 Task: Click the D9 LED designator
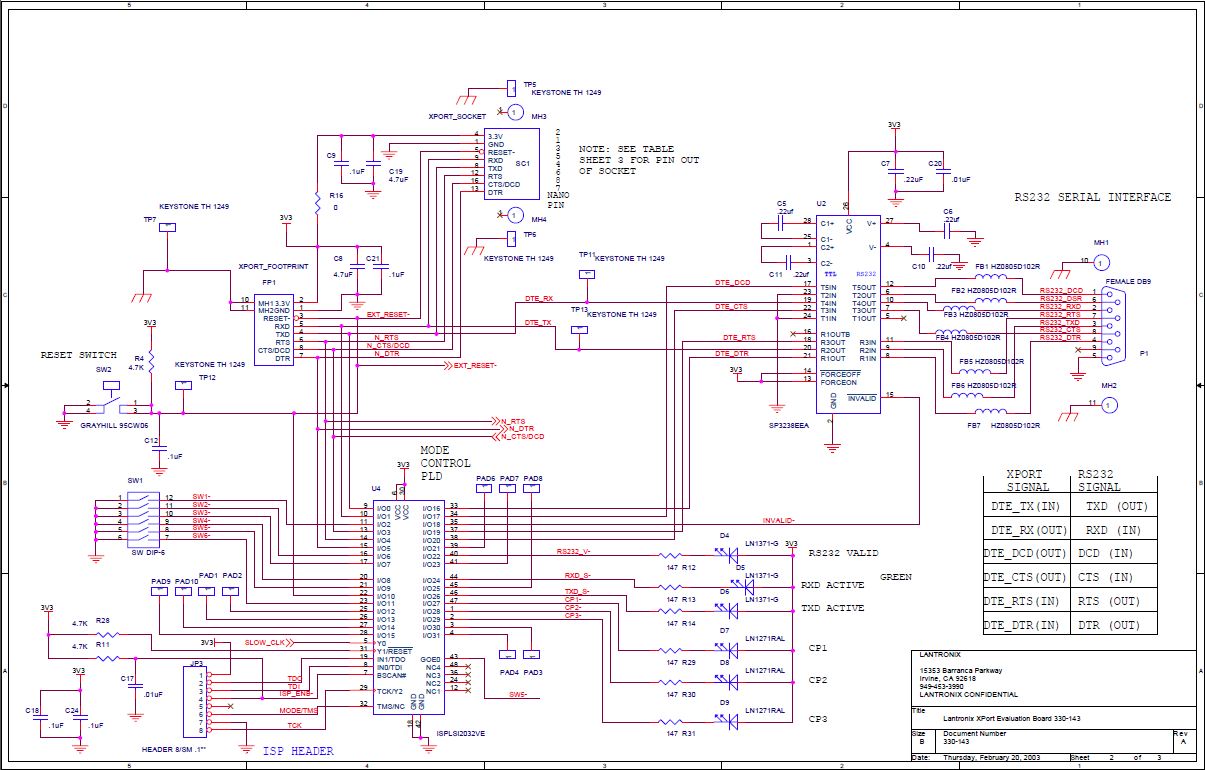click(x=725, y=702)
